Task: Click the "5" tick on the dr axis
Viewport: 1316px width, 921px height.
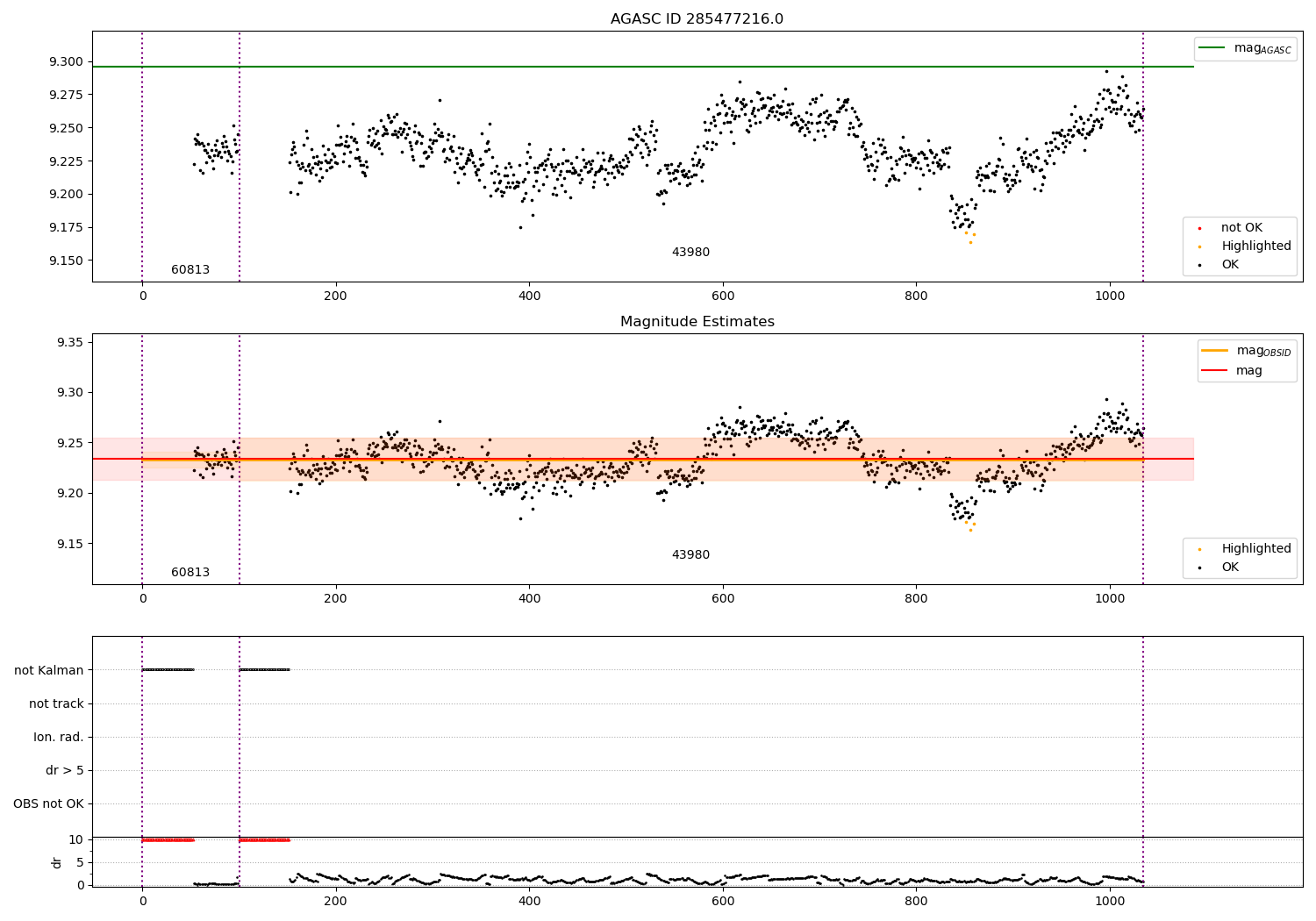Action: (80, 863)
